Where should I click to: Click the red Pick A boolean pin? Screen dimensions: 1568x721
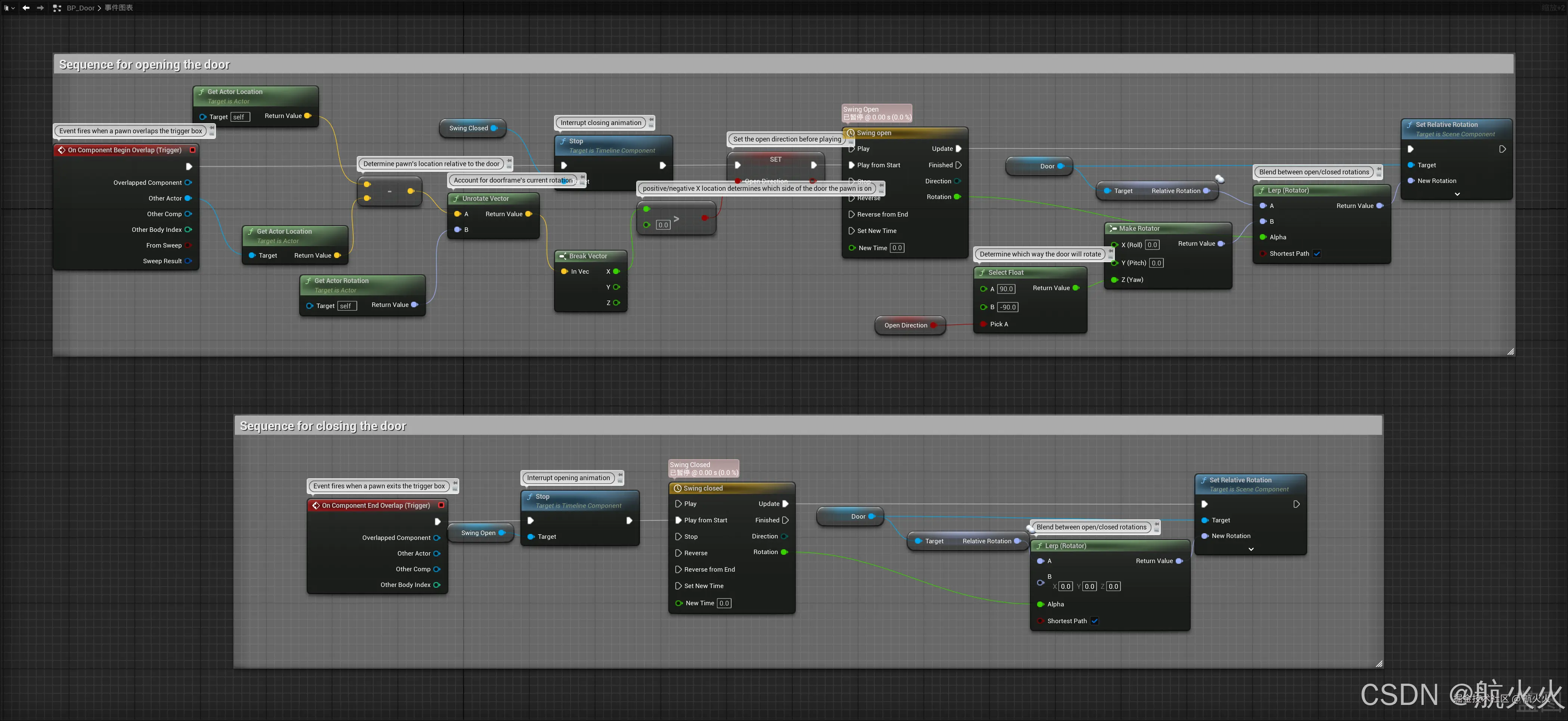coord(984,324)
